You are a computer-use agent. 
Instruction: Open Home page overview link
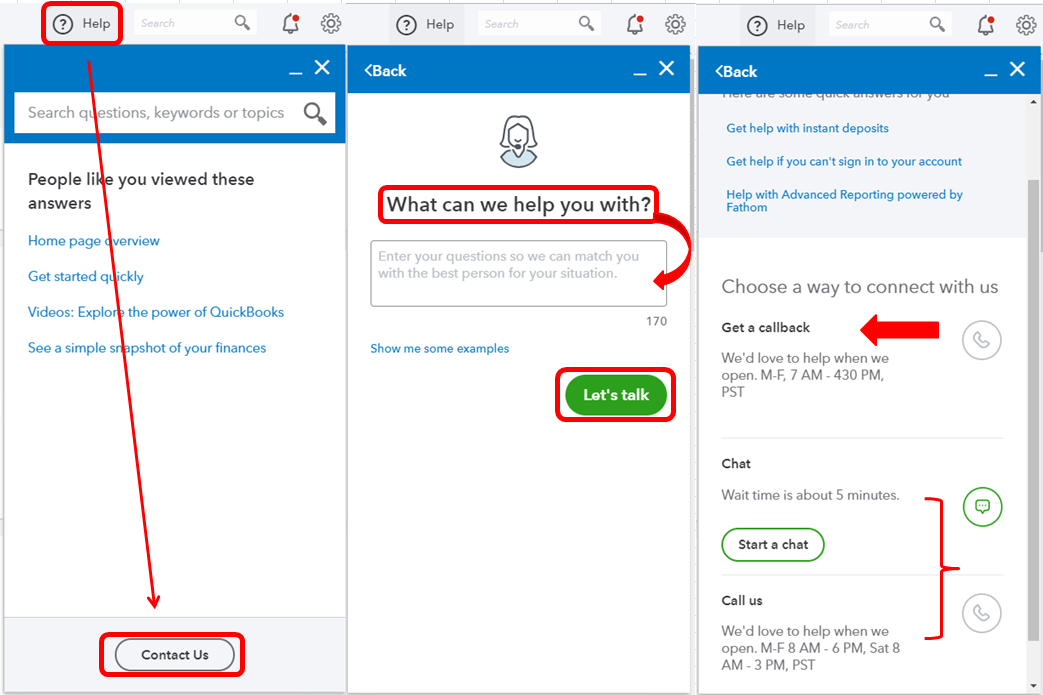click(x=94, y=241)
